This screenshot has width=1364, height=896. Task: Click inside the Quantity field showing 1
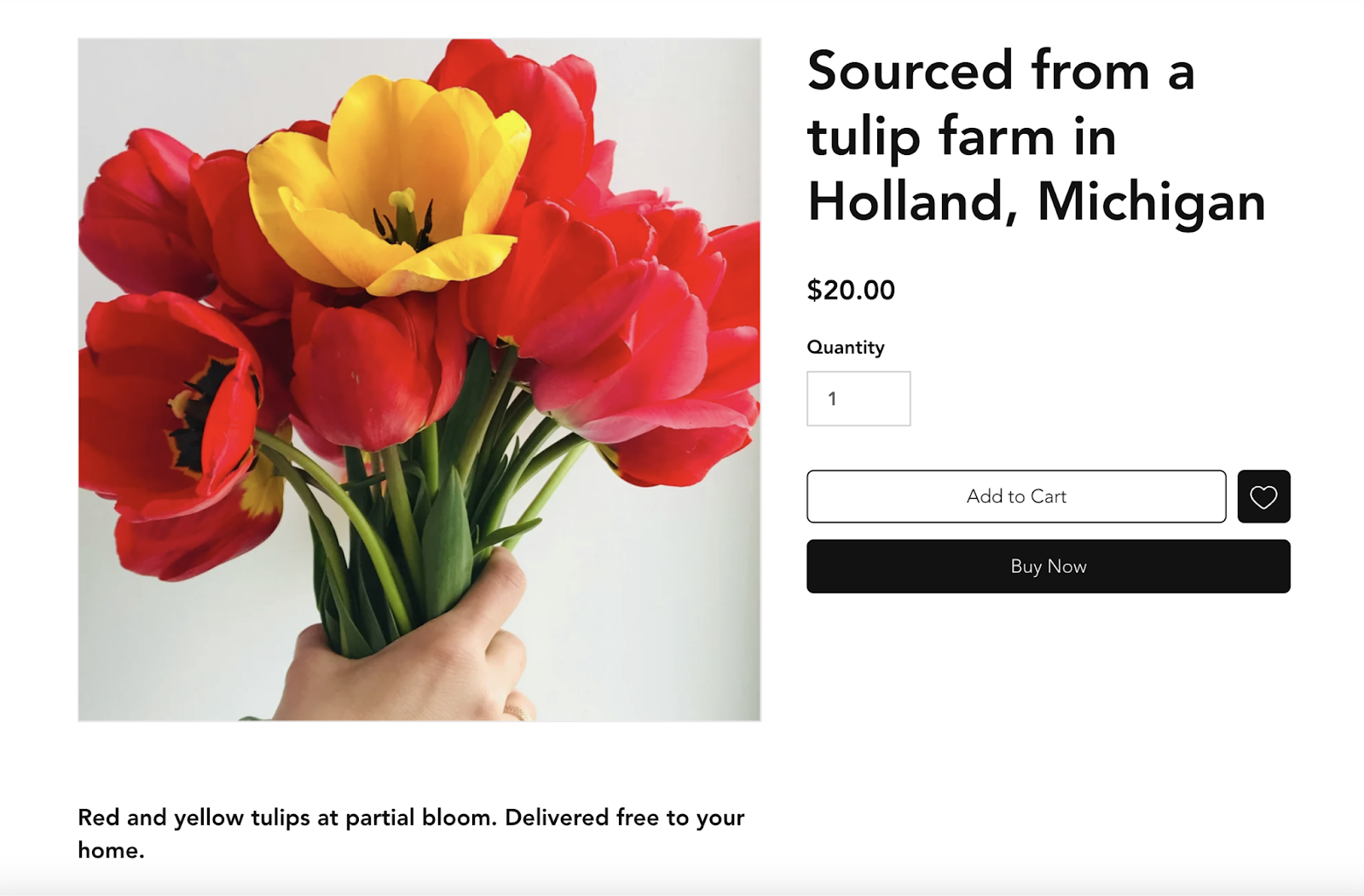858,397
